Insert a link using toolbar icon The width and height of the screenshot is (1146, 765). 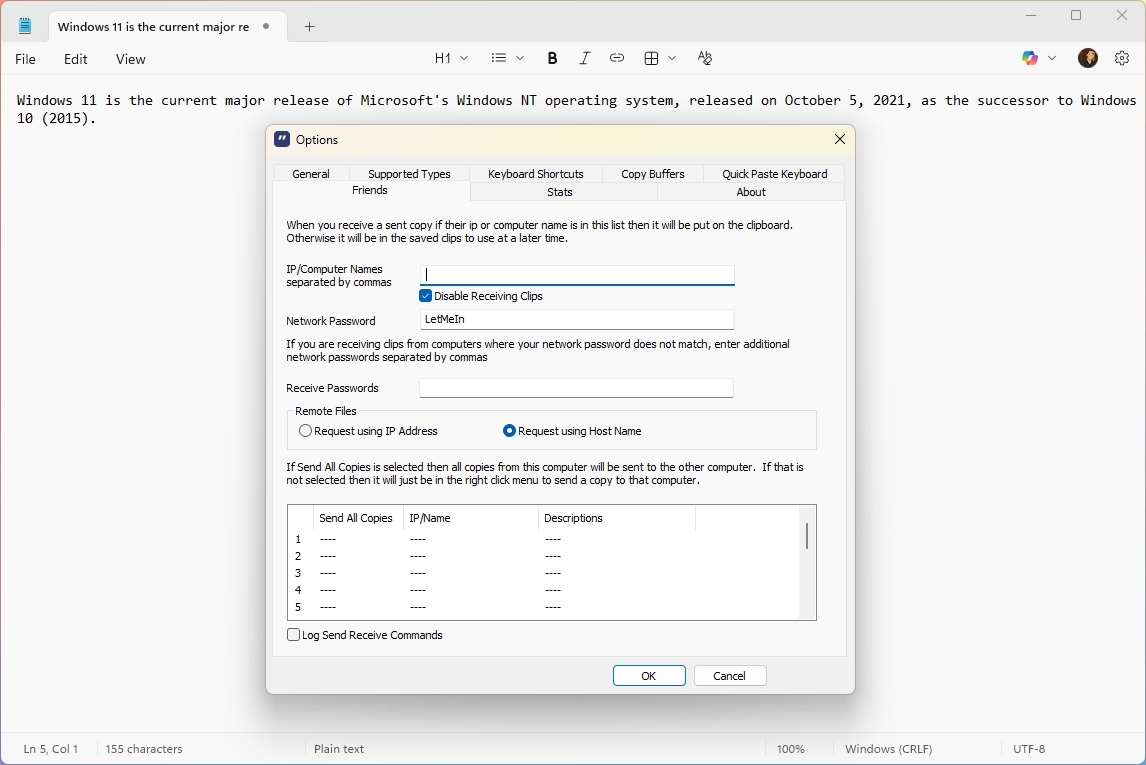click(617, 58)
